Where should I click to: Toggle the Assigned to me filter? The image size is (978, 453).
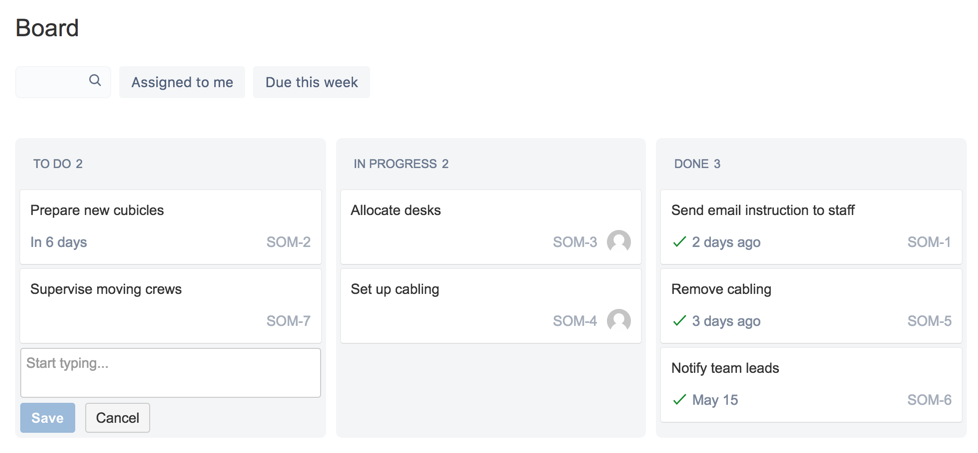pyautogui.click(x=182, y=82)
